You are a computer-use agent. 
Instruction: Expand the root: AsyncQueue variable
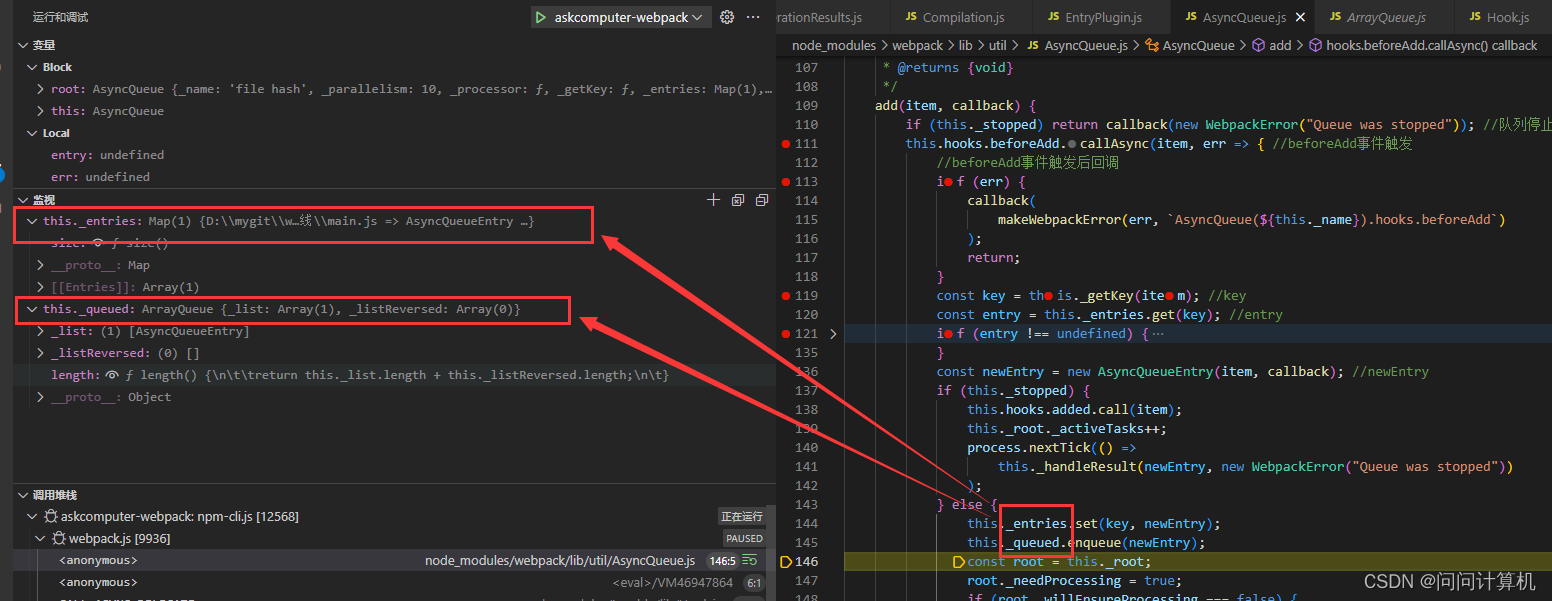click(41, 89)
